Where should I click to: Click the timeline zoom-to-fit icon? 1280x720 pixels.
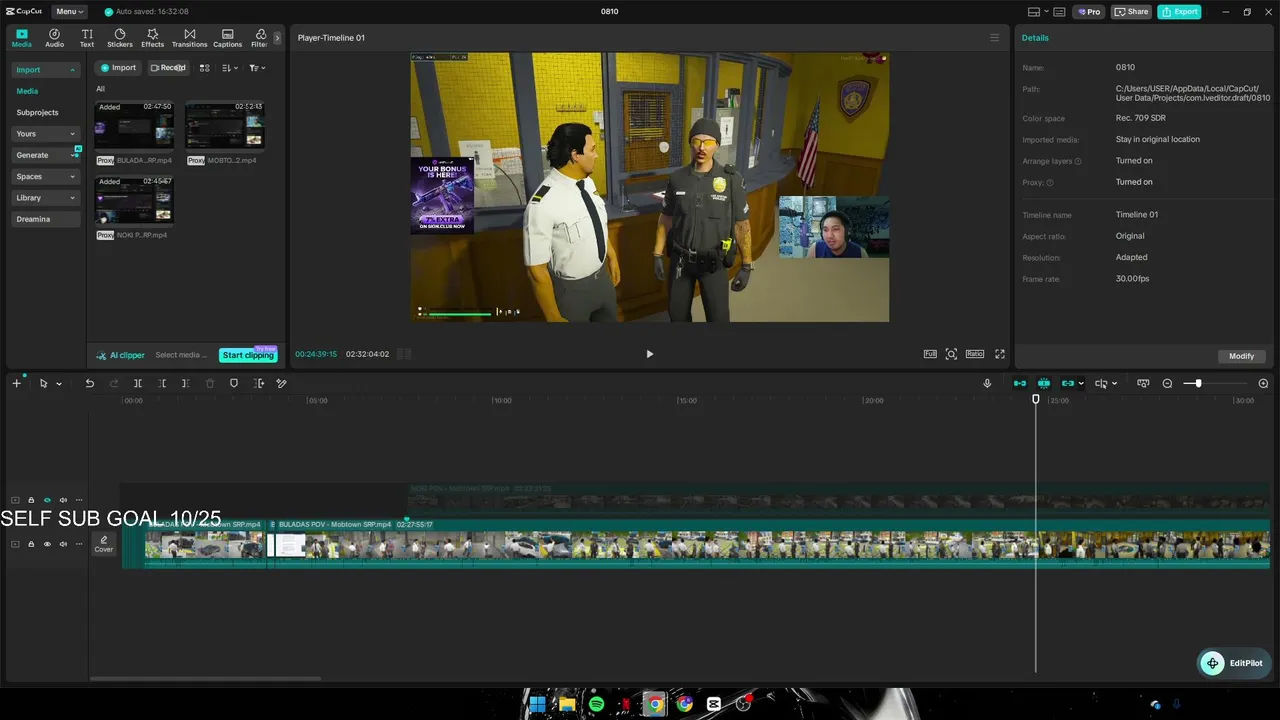(1143, 383)
